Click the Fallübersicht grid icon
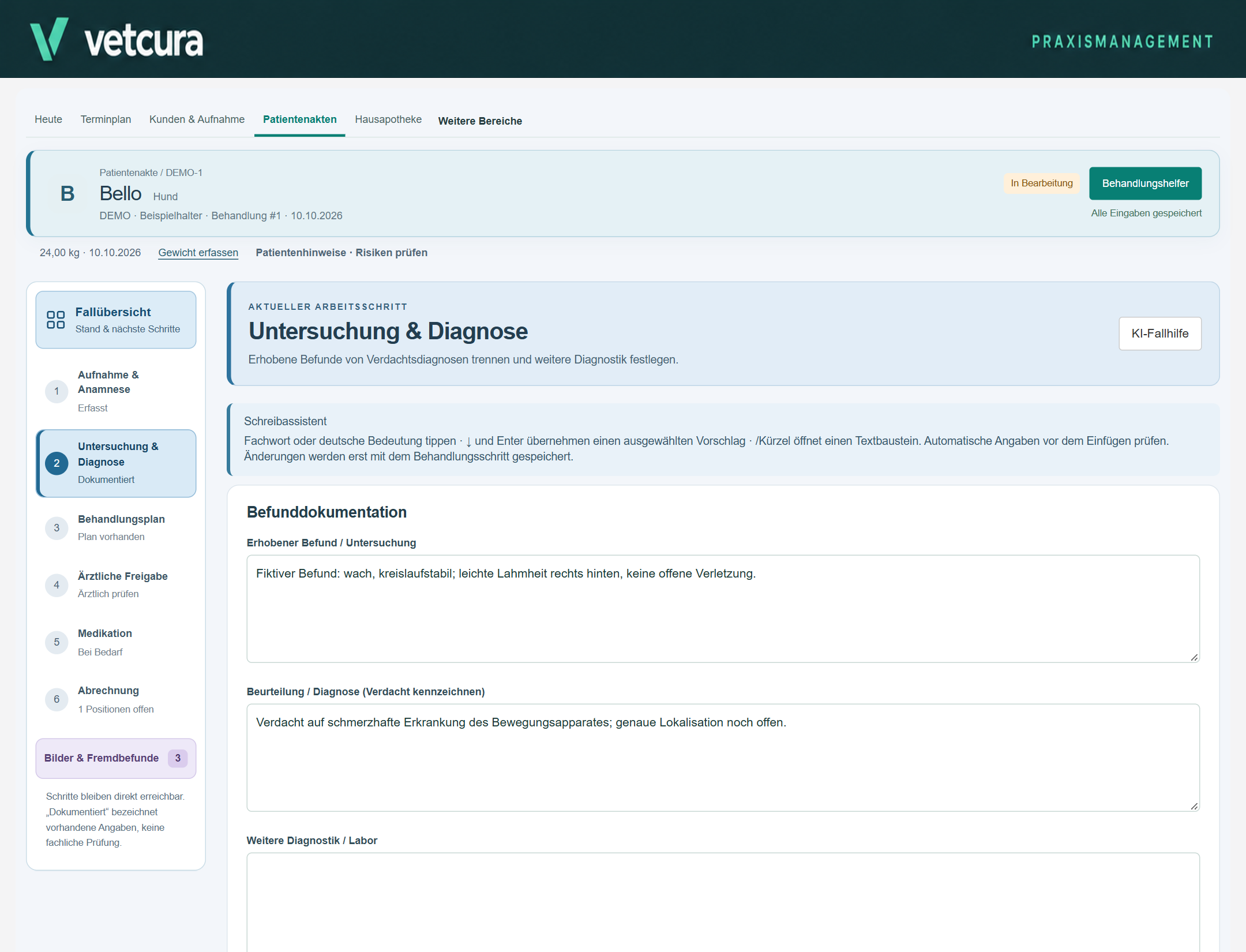Image resolution: width=1246 pixels, height=952 pixels. coord(56,320)
